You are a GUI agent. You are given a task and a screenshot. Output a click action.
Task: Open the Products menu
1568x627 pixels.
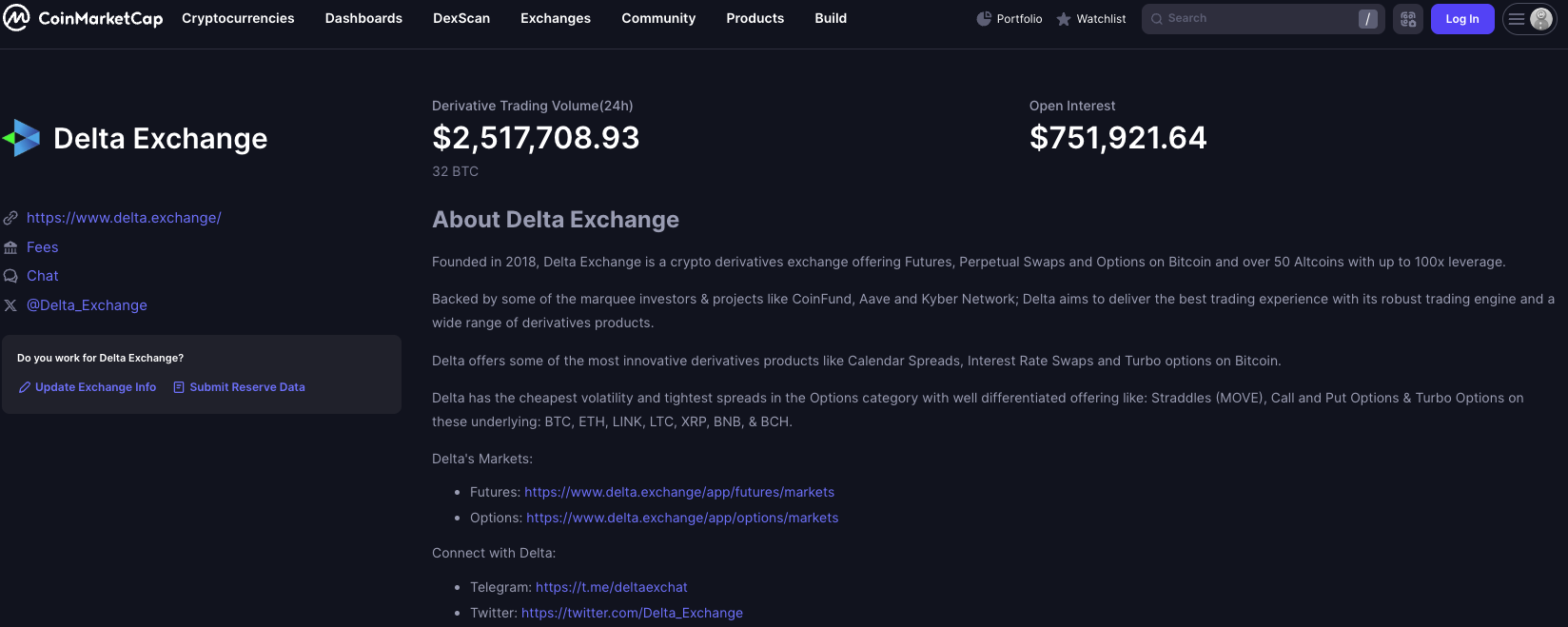click(755, 18)
